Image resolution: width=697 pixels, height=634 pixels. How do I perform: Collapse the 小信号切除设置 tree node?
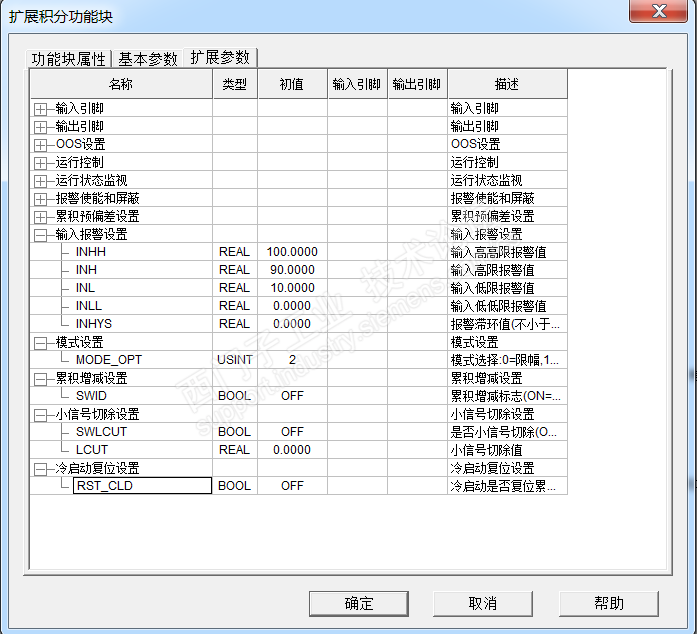pyautogui.click(x=40, y=415)
